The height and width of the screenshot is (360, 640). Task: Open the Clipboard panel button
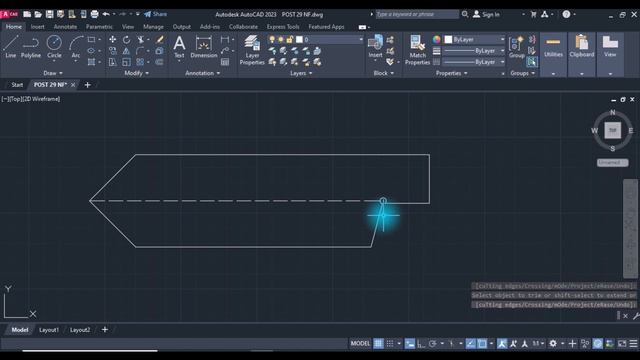click(582, 55)
